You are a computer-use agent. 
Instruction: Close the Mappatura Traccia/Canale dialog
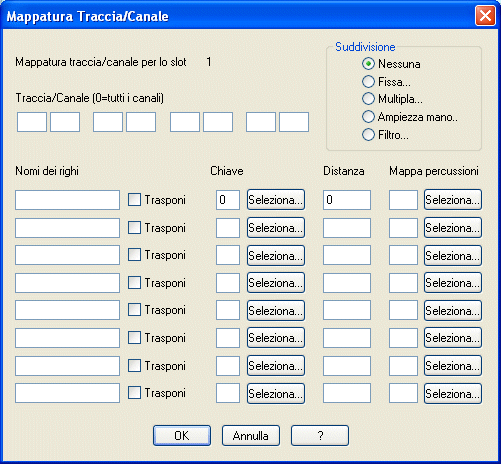coord(485,16)
